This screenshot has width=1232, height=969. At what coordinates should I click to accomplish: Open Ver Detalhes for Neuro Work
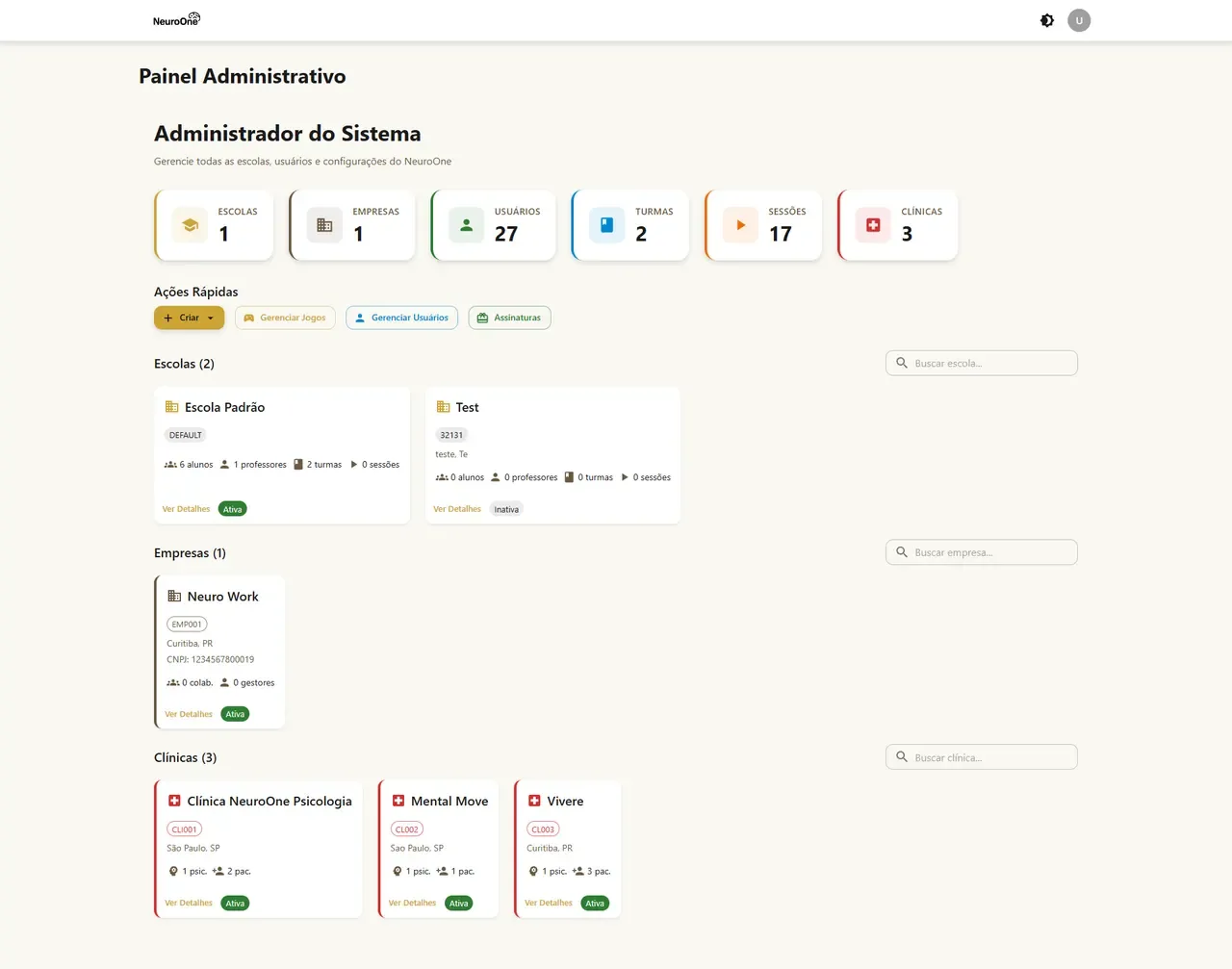point(189,714)
